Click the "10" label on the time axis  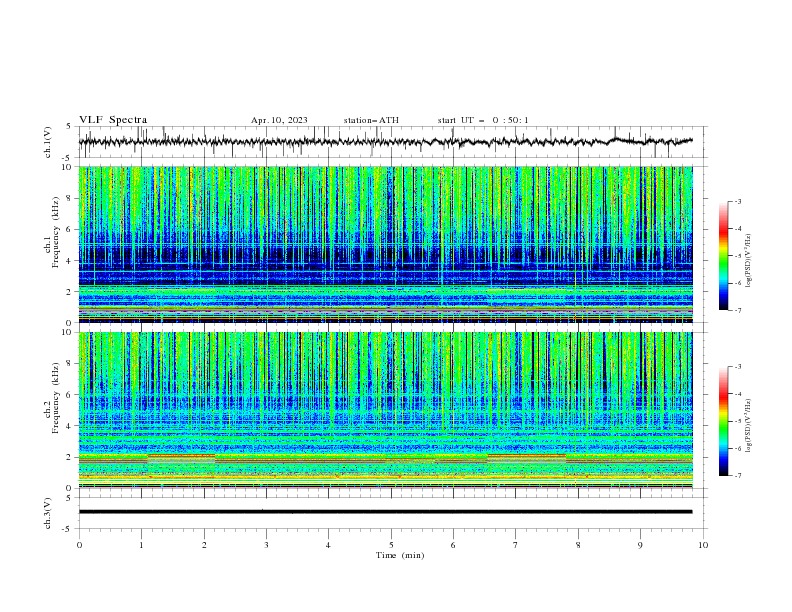tap(703, 545)
